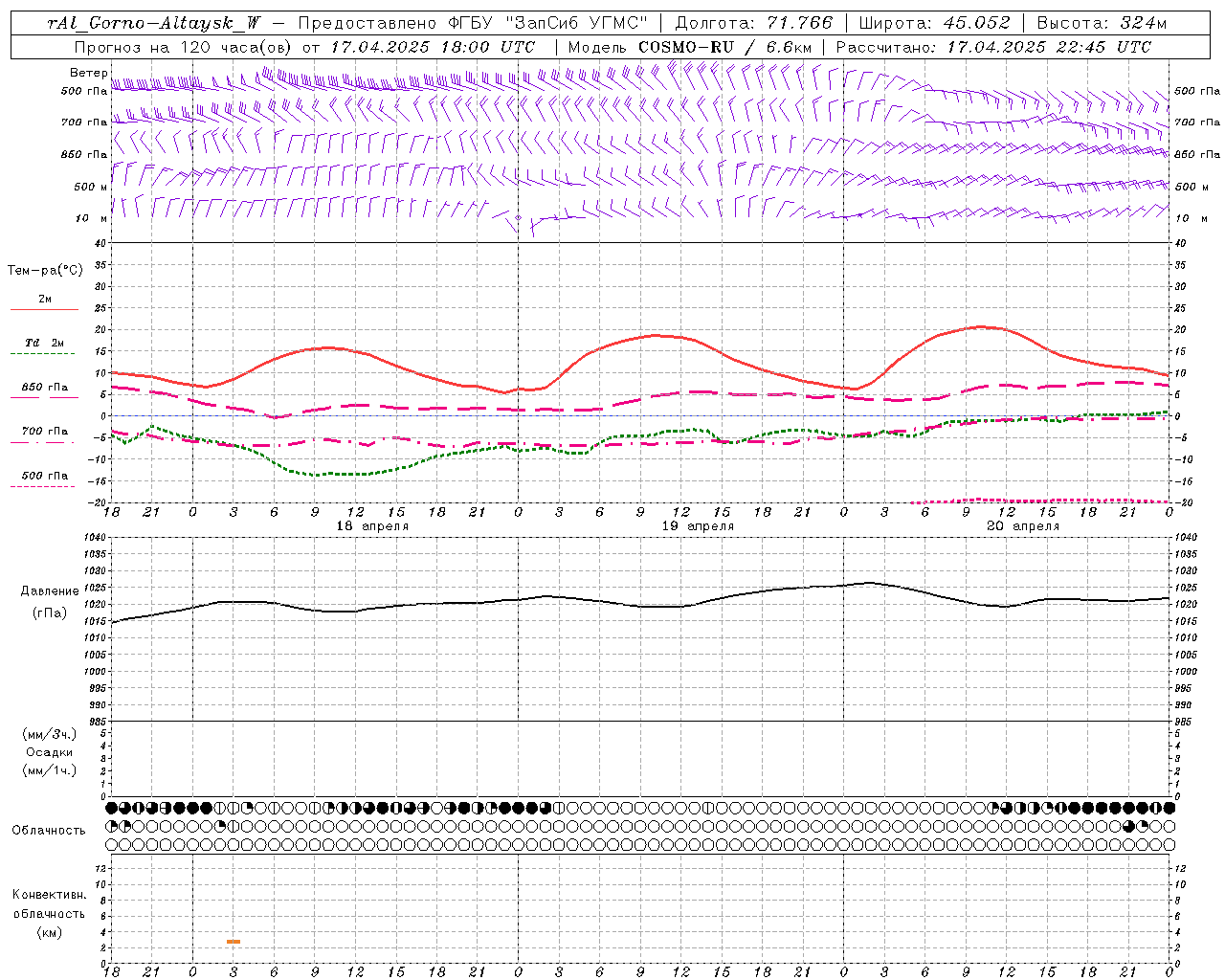Click the (гПа) unit label under Давление
1225x980 pixels.
50,613
